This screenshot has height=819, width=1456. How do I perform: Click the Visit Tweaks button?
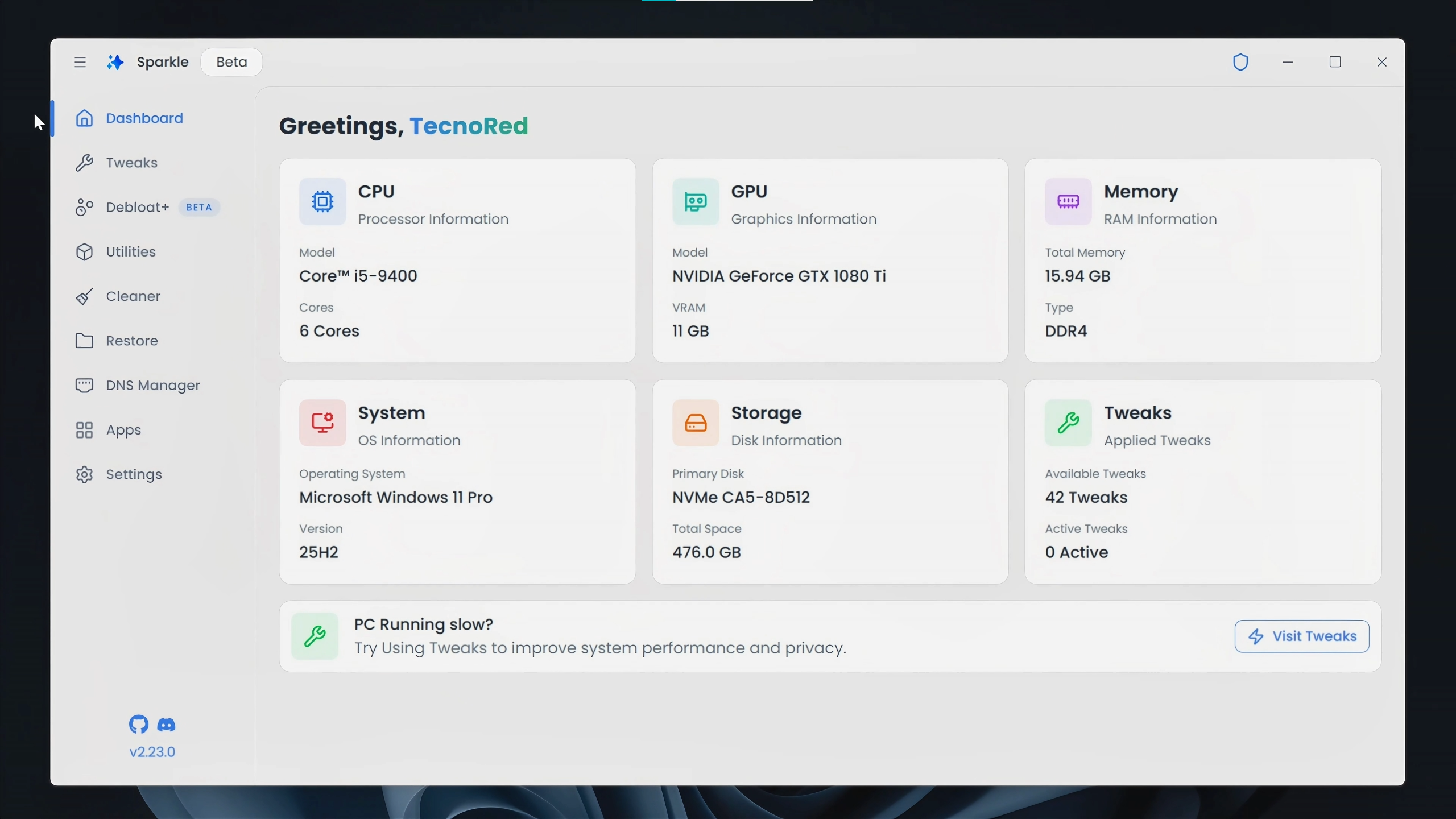point(1301,636)
